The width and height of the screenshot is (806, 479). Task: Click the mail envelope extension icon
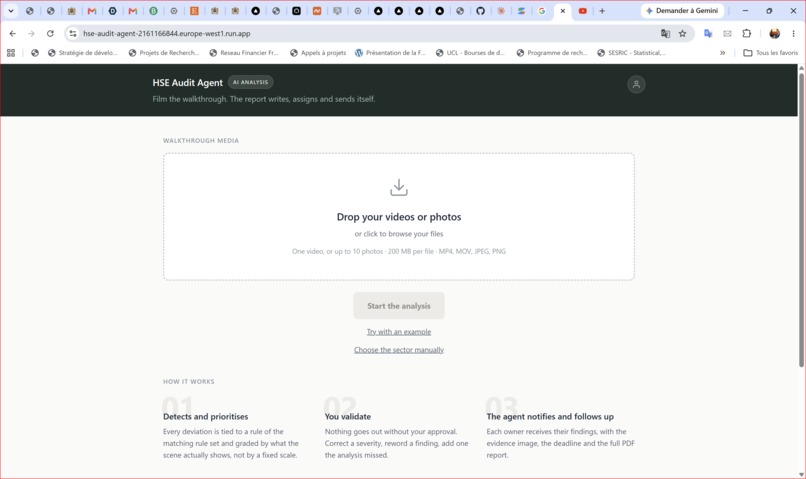[x=727, y=33]
